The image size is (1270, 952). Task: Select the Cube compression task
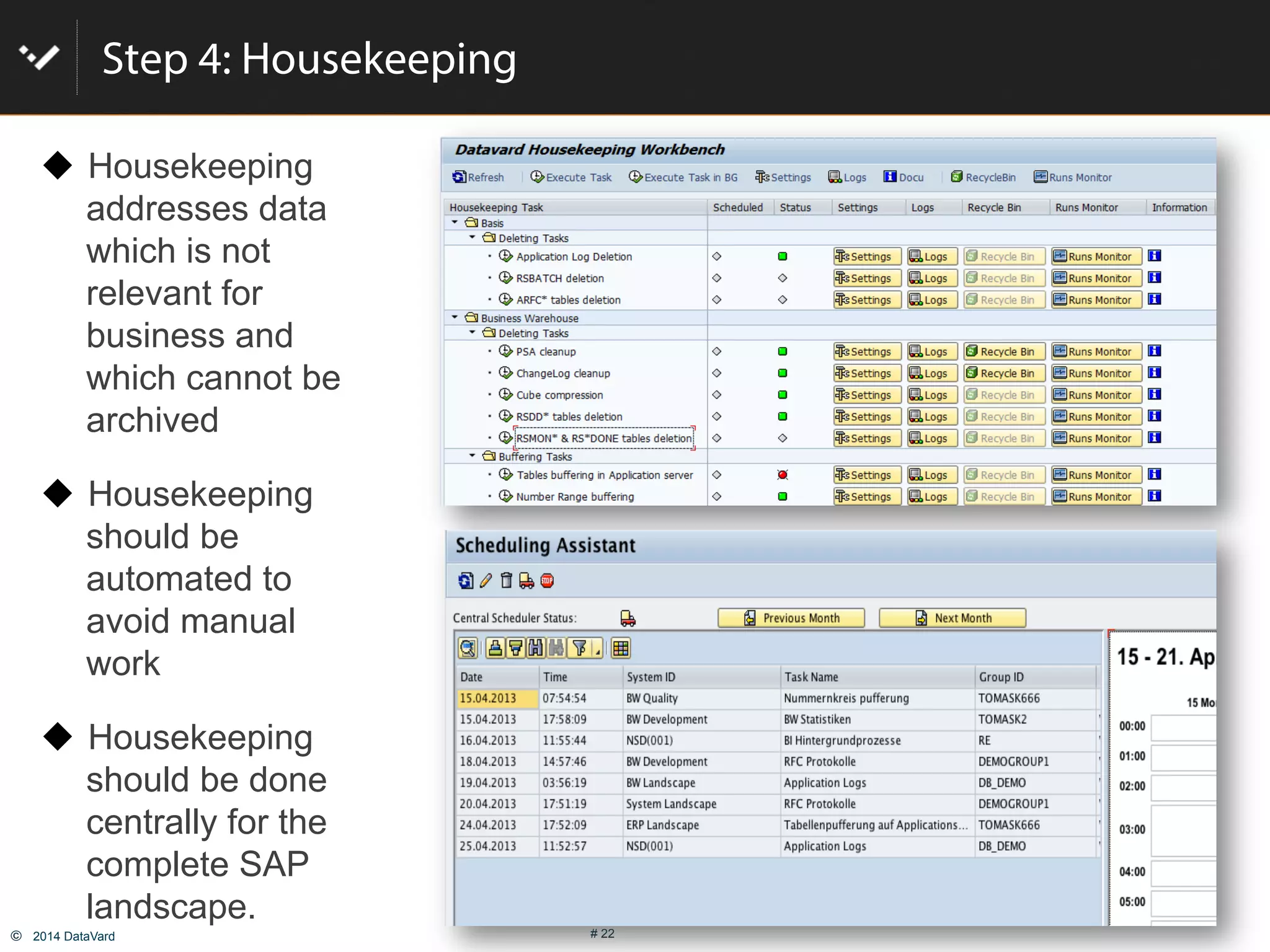tap(559, 395)
